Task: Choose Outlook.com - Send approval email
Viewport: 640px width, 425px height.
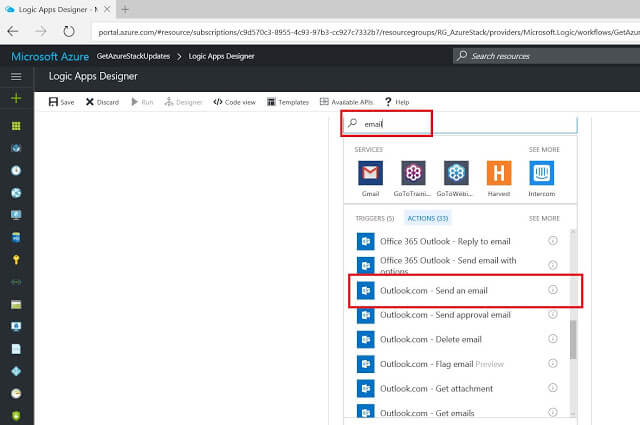Action: 457,315
